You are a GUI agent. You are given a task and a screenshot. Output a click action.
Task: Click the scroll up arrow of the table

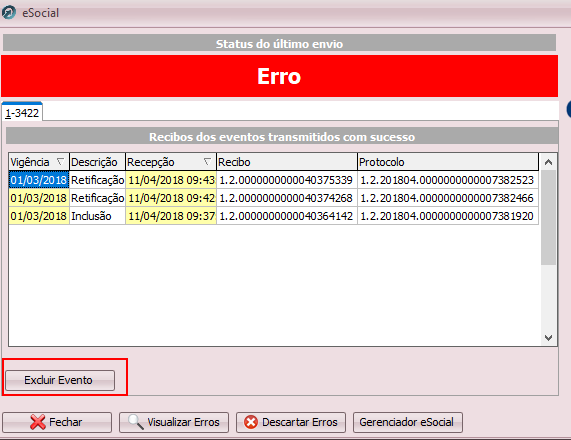548,162
